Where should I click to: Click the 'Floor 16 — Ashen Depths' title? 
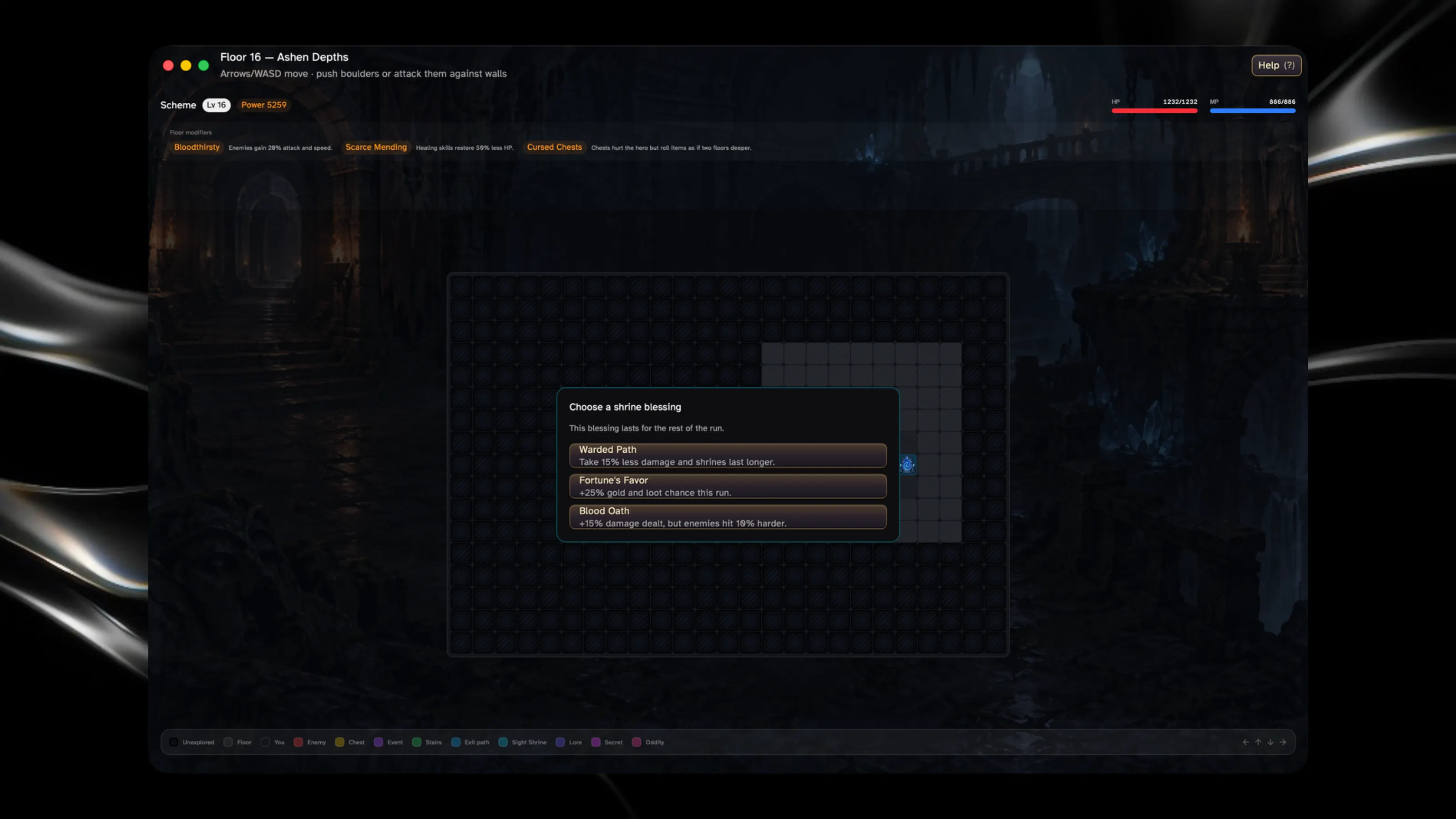click(284, 57)
